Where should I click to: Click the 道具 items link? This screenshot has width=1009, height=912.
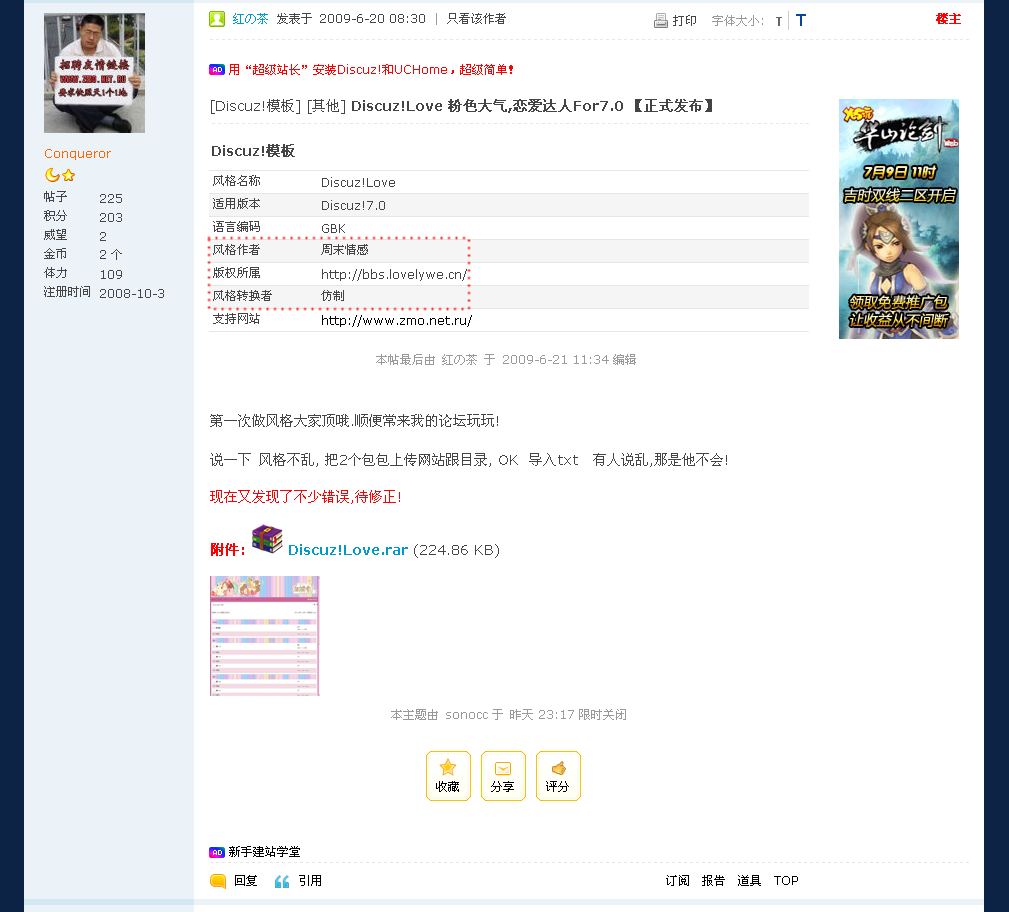point(749,881)
